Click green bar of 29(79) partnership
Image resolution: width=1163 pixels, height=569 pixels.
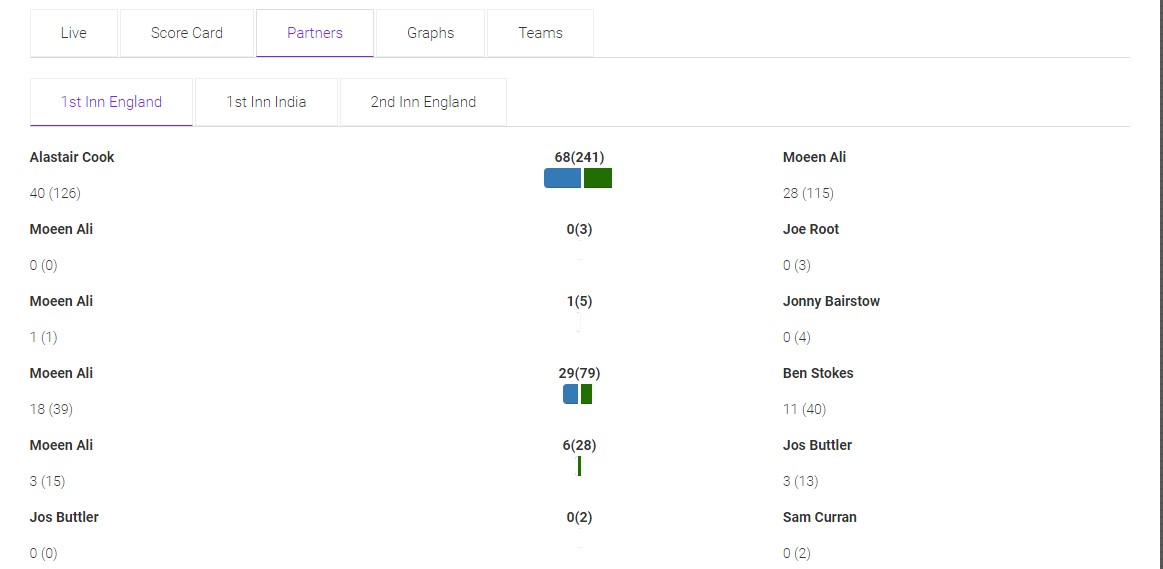tap(586, 394)
